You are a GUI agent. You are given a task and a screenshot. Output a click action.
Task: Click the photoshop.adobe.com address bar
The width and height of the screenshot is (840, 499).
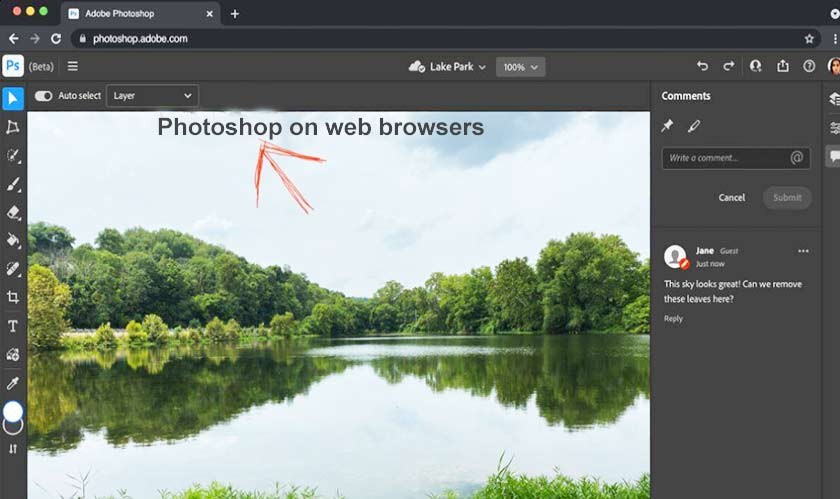tap(446, 39)
